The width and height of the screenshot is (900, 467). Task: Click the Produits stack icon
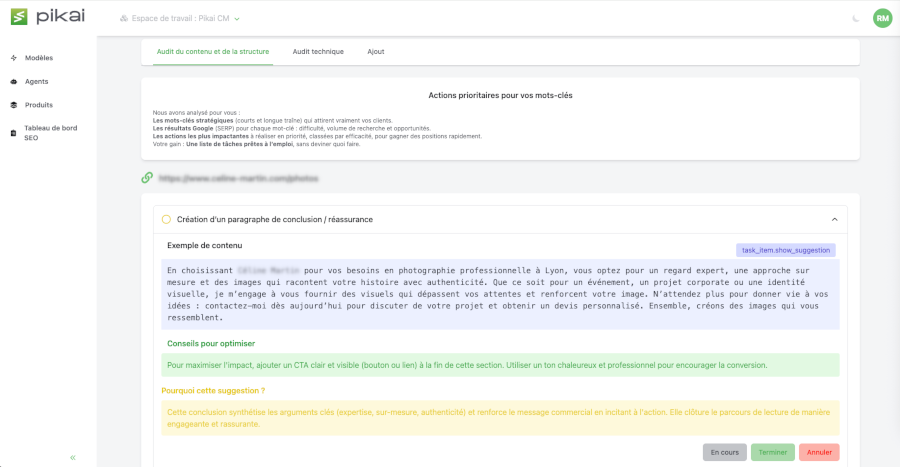pos(13,105)
